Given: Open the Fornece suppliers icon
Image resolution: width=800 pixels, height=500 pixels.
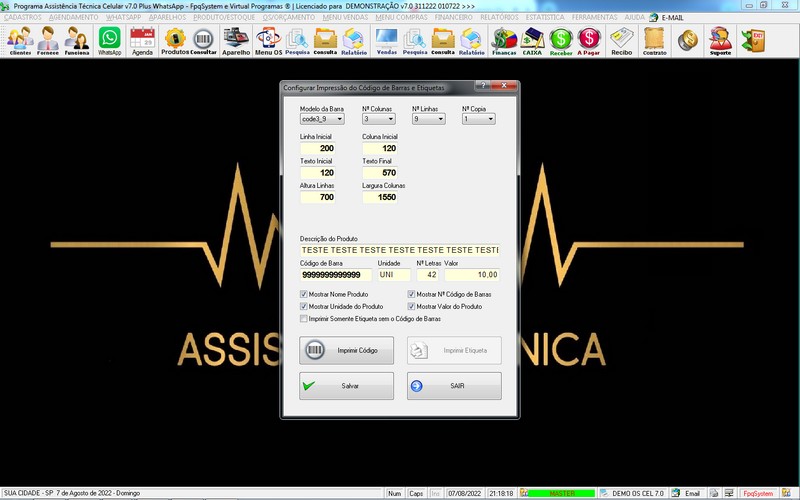Looking at the screenshot, I should pyautogui.click(x=48, y=41).
